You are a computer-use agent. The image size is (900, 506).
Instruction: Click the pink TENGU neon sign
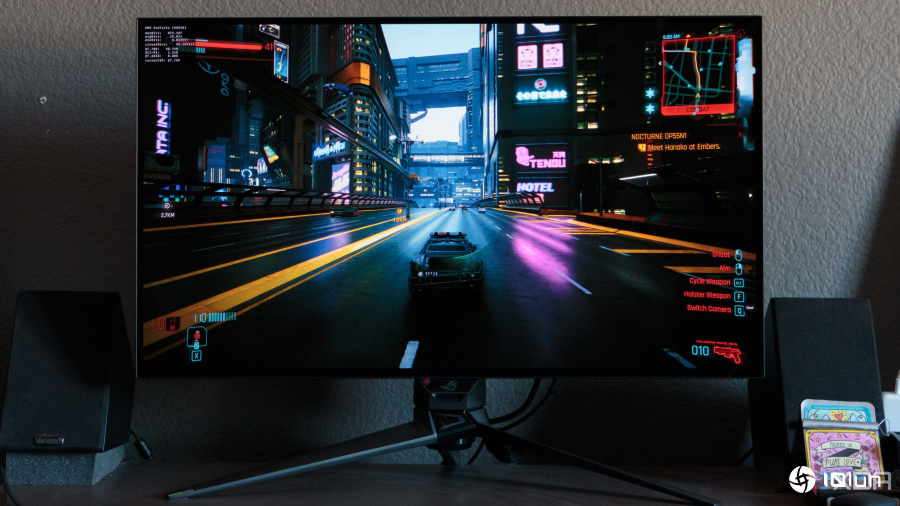point(541,158)
